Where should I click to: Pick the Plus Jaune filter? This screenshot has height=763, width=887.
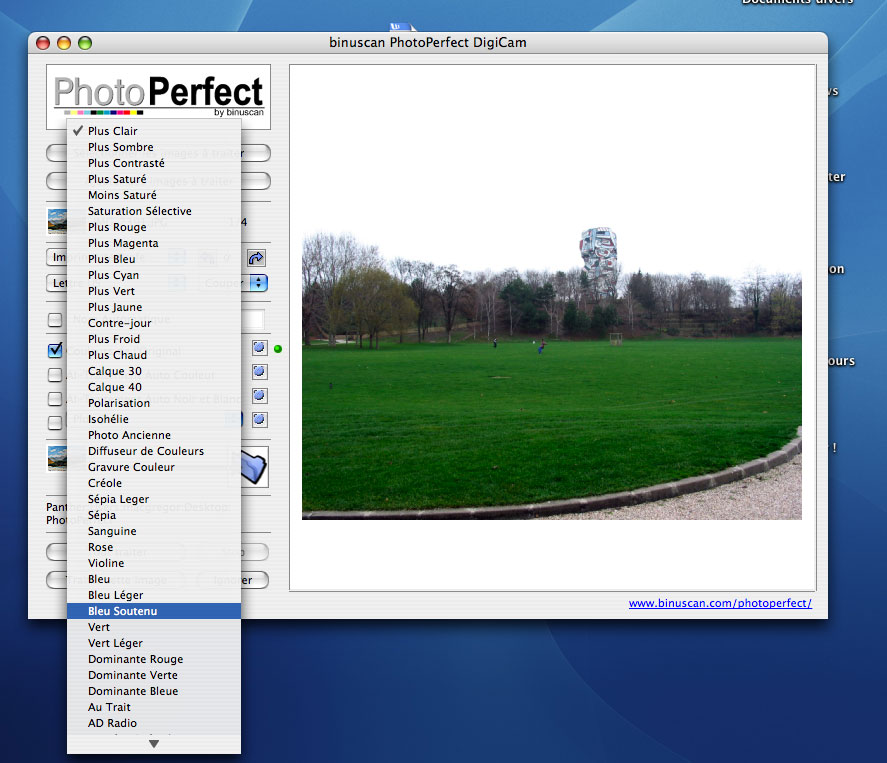pyautogui.click(x=154, y=307)
